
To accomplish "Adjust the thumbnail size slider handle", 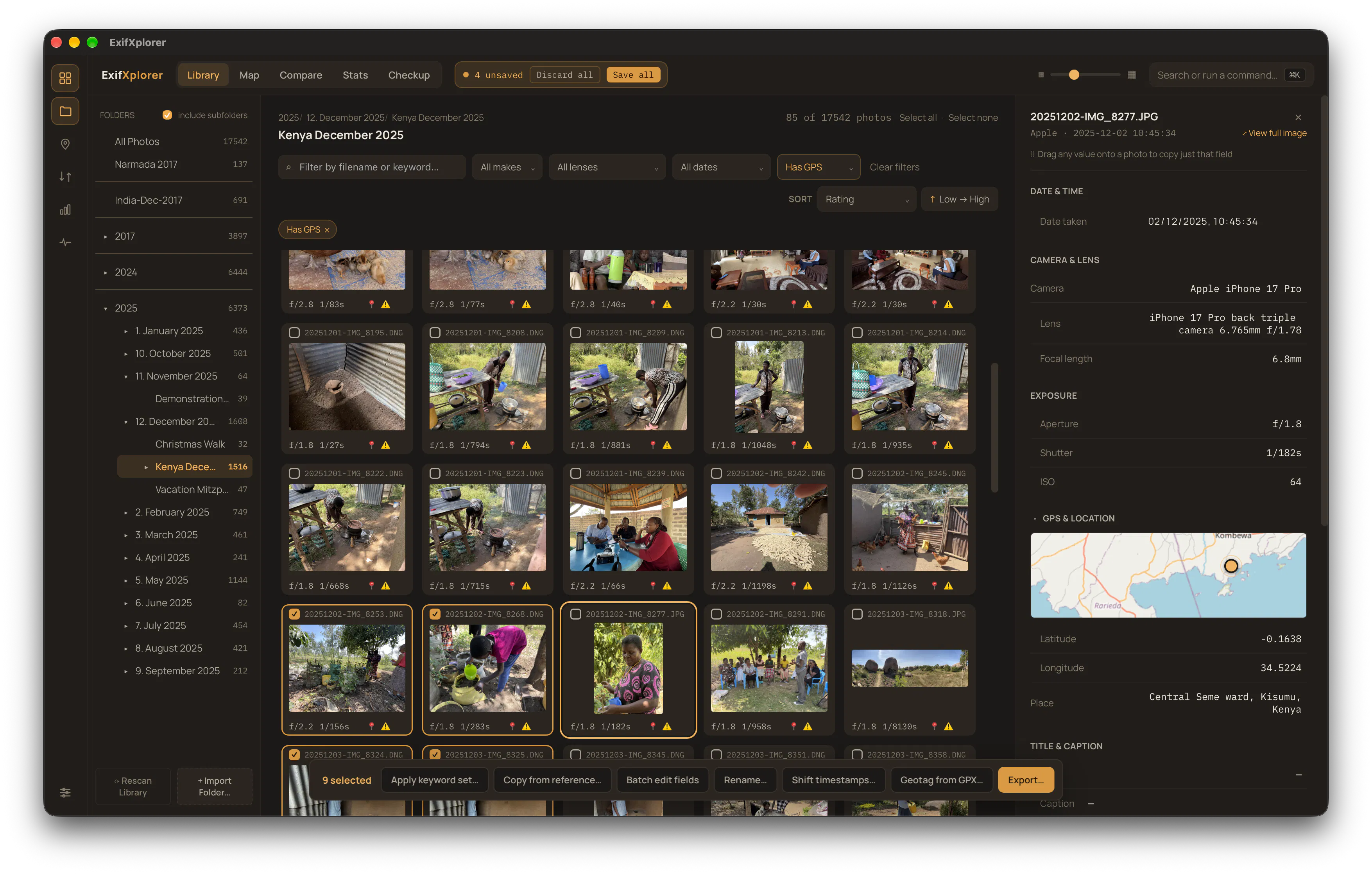I will (x=1073, y=75).
